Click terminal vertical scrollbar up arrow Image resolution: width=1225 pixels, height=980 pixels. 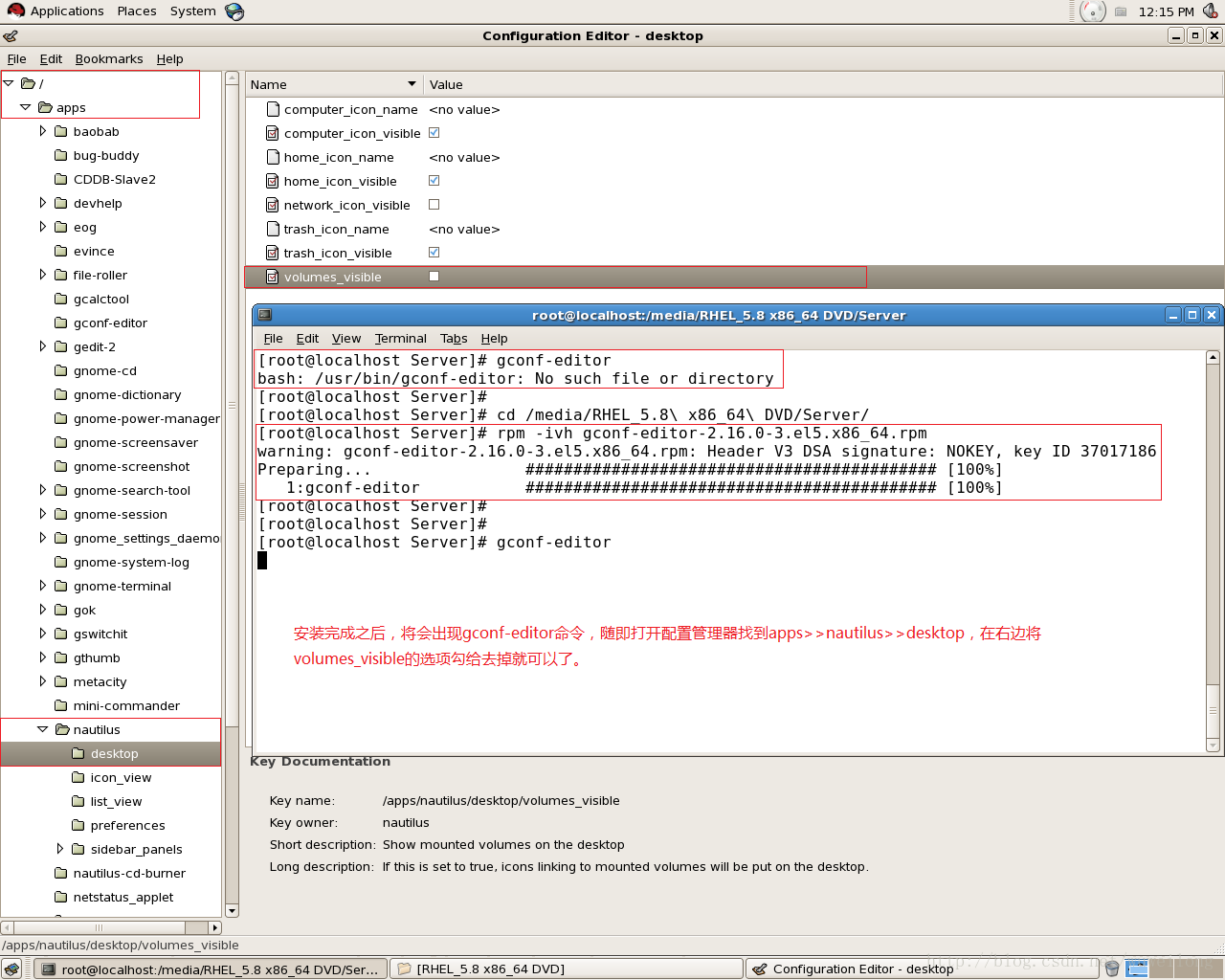(1213, 357)
